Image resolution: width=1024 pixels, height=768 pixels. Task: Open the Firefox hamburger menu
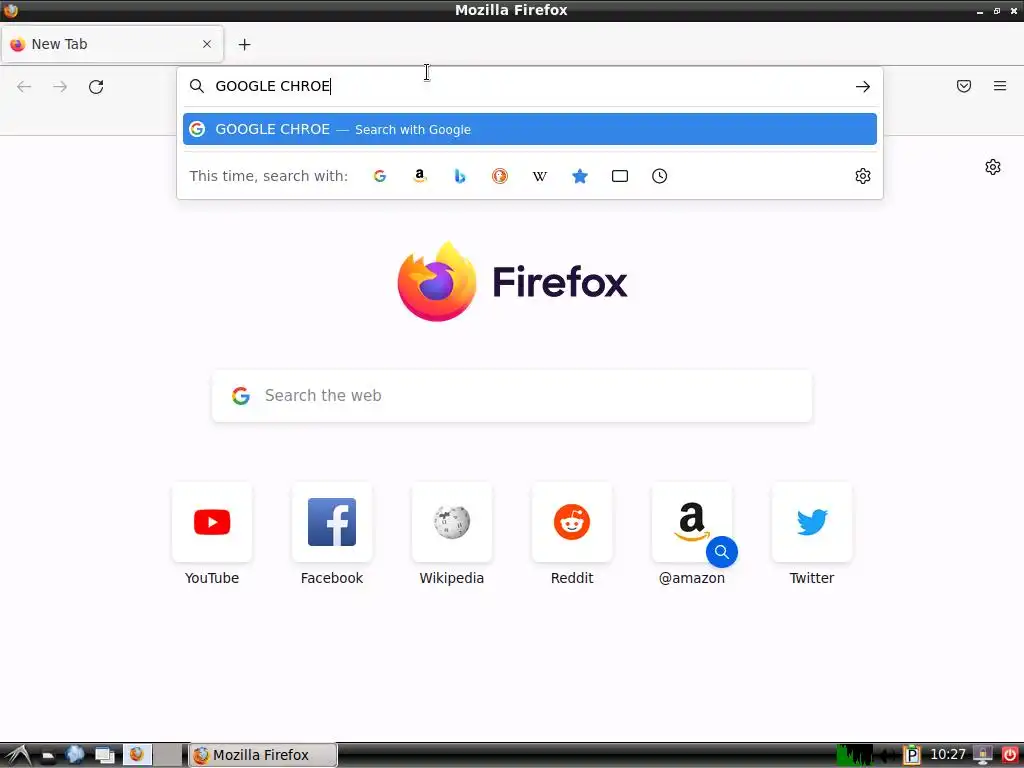[x=1000, y=86]
